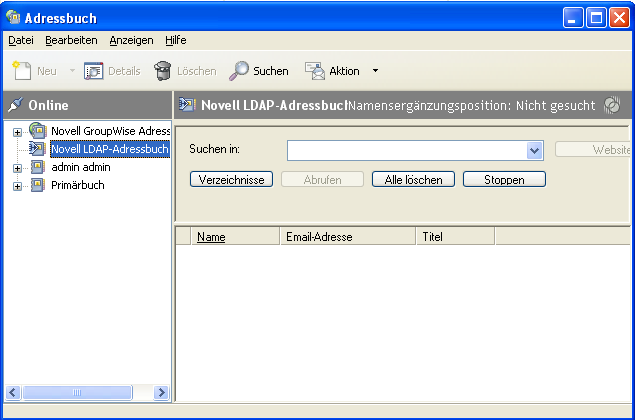
Task: Click the Alle löschen button
Action: coord(413,179)
